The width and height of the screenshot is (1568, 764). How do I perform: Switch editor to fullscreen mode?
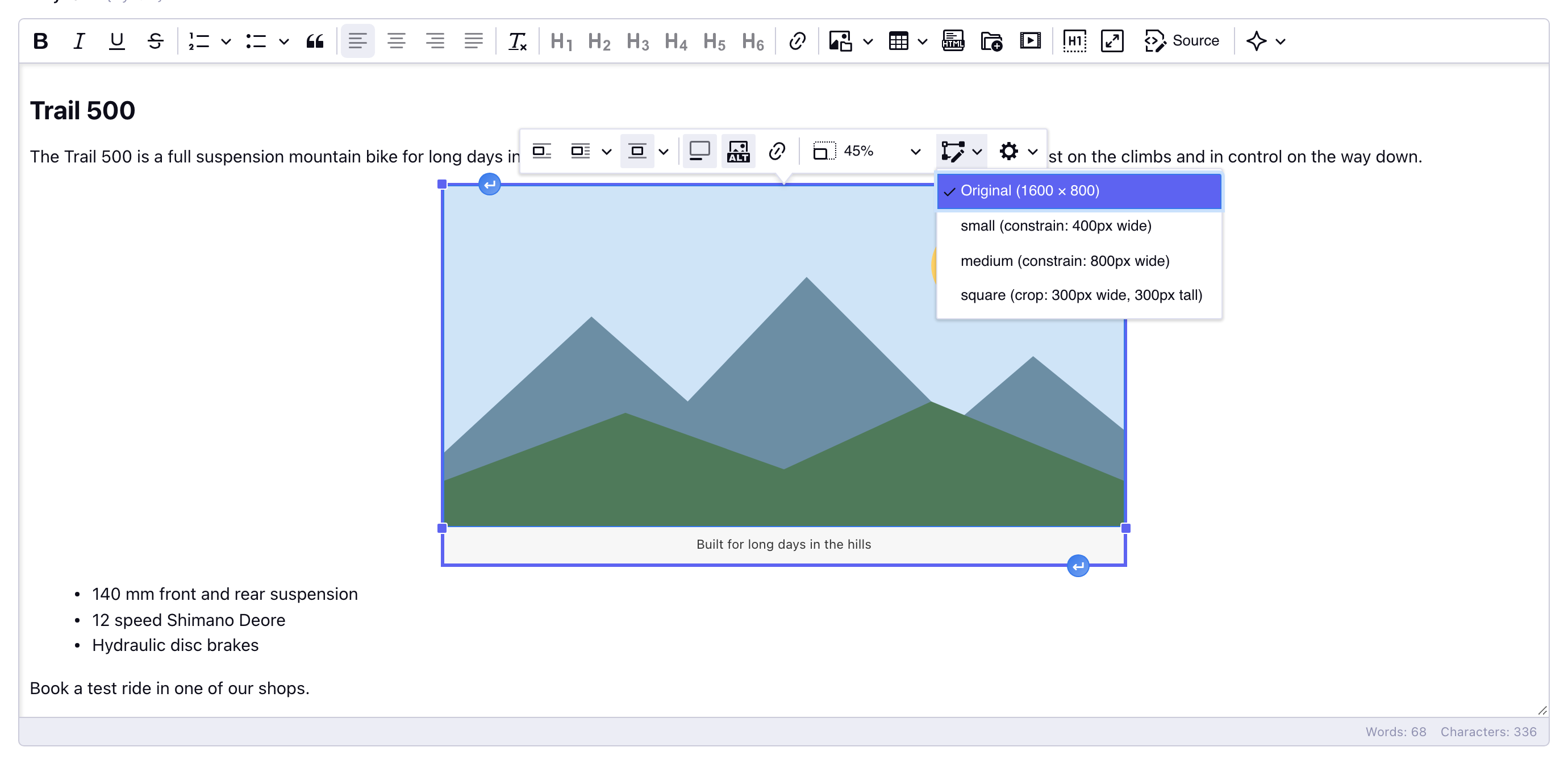point(1112,41)
